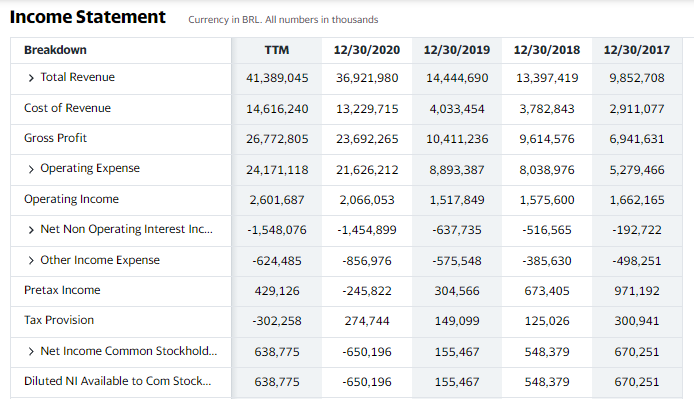Expand the Other Income Expense chevron
694x399 pixels.
(x=31, y=260)
